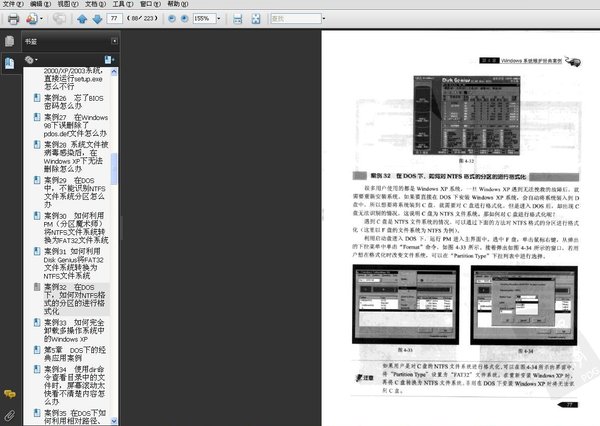Select bookmark 案例30 about PM 分区魔术师
The image size is (600, 426).
click(76, 228)
